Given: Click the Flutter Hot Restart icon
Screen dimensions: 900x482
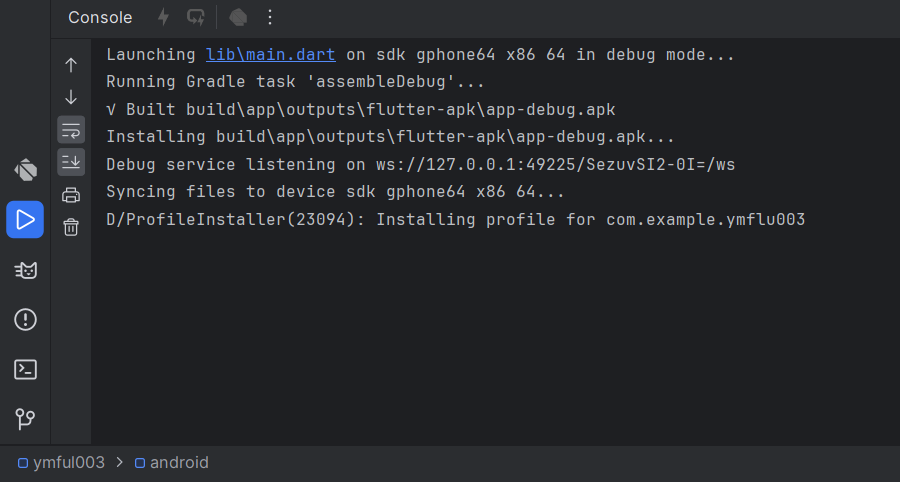Looking at the screenshot, I should point(196,17).
